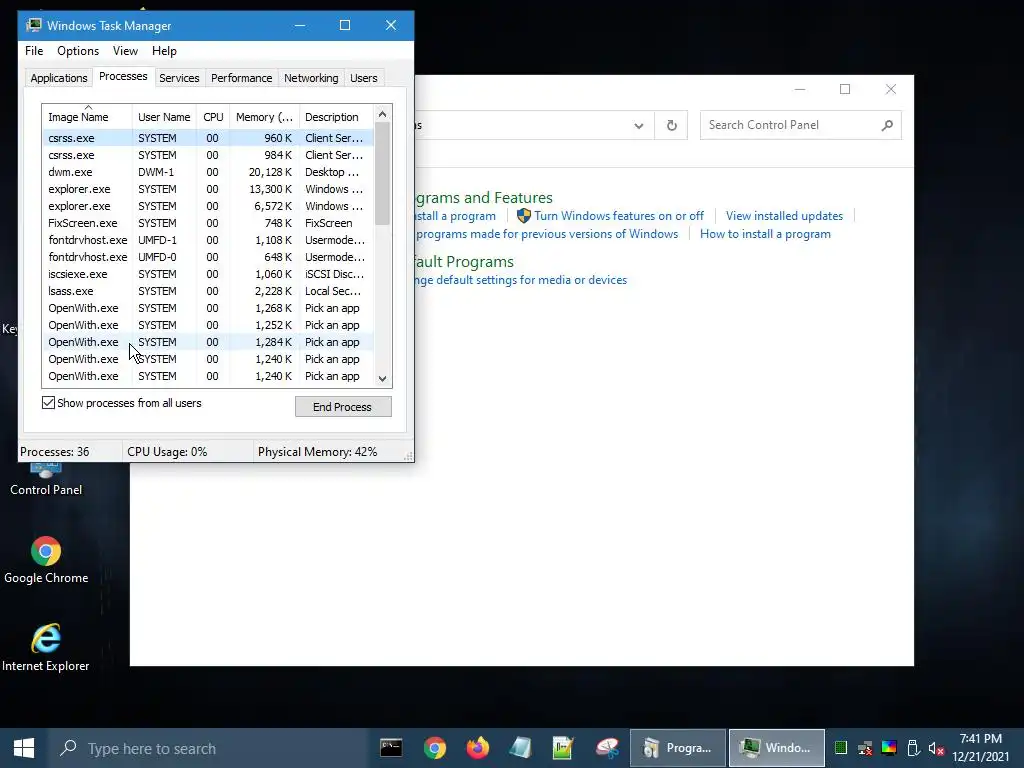Open the Windows Start menu

24,748
